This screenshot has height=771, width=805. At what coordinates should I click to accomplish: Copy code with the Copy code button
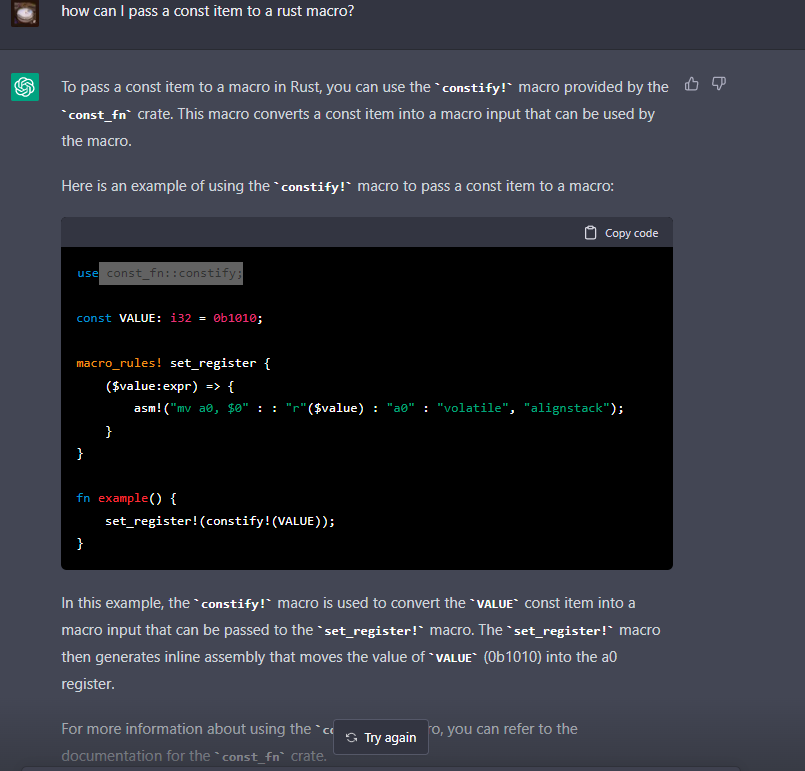(x=621, y=233)
